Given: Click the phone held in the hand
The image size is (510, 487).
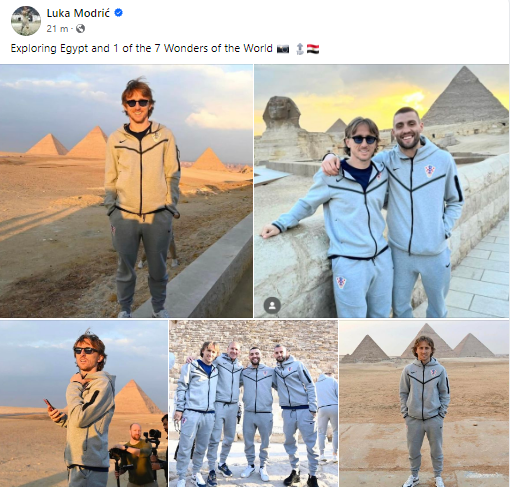Looking at the screenshot, I should [49, 404].
